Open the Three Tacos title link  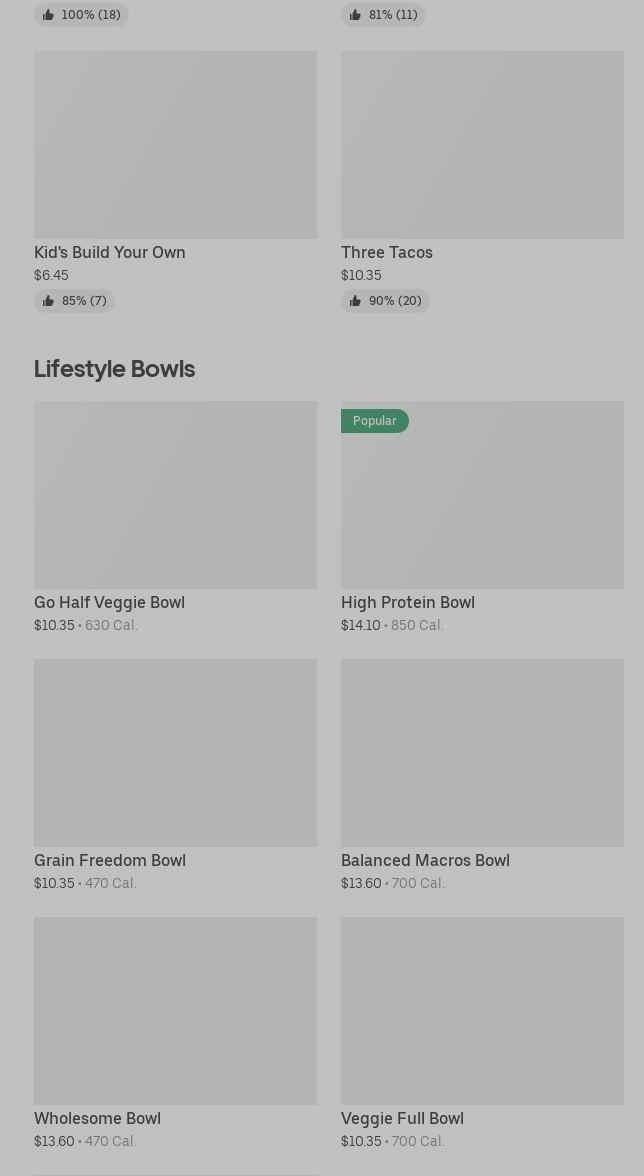(x=387, y=252)
